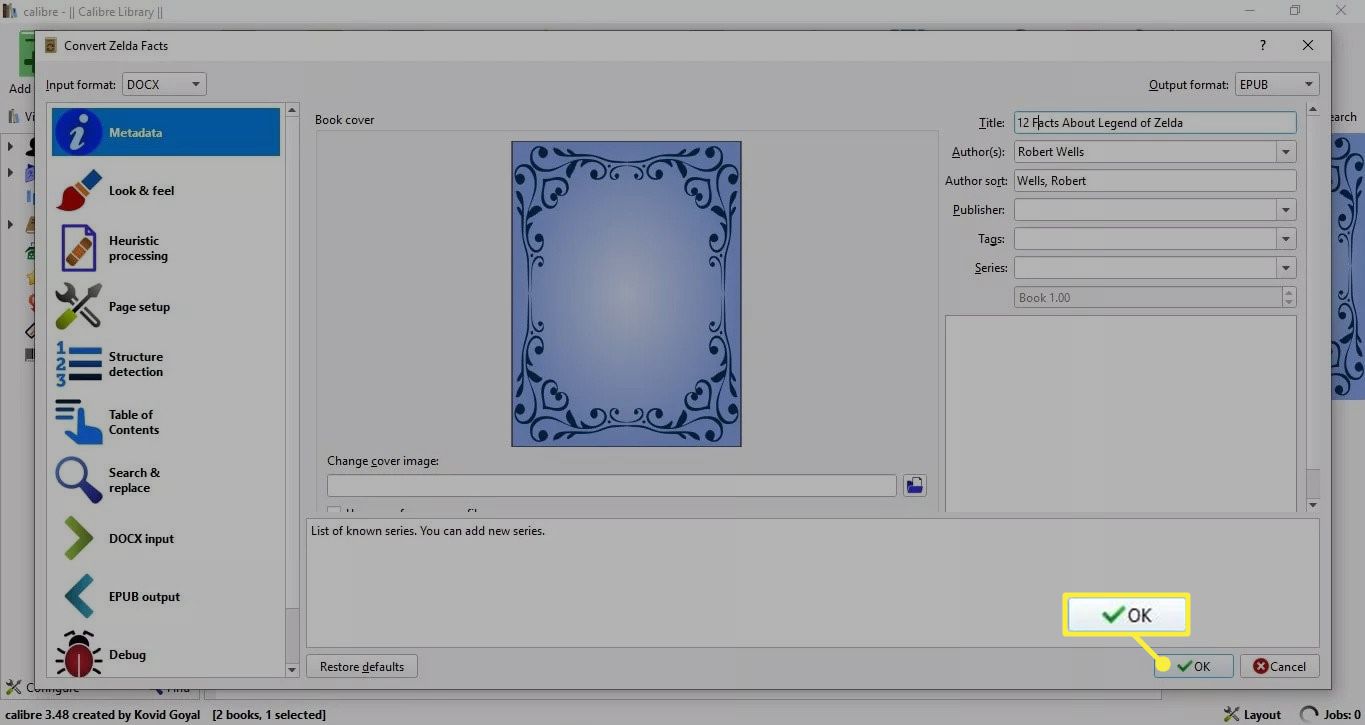Click the Look & feel paintbrush icon

78,190
